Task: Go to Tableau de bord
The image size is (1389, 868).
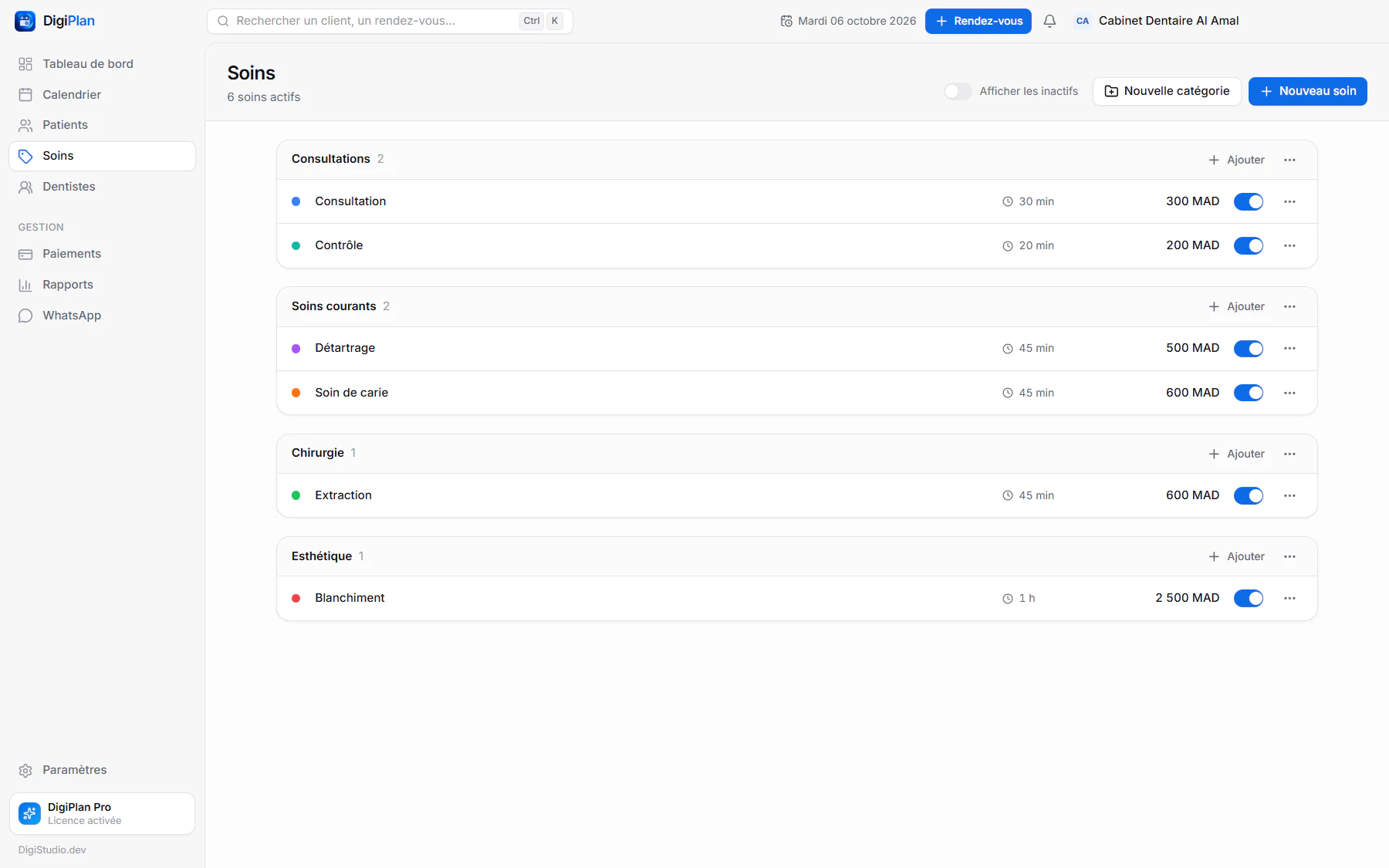Action: tap(102, 64)
